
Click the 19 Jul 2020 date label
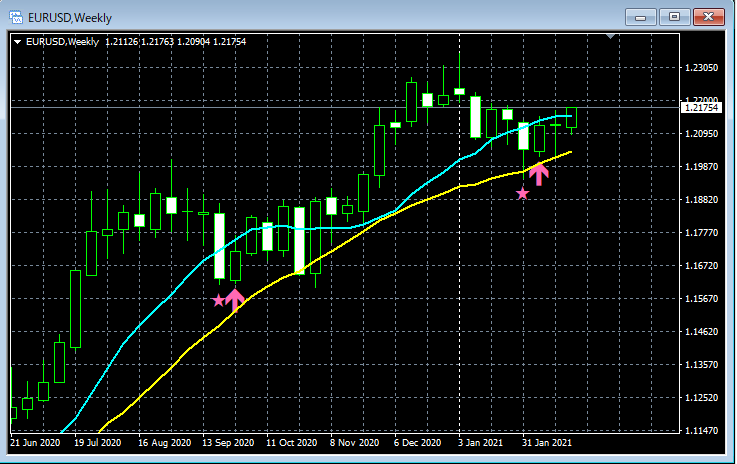pos(97,443)
